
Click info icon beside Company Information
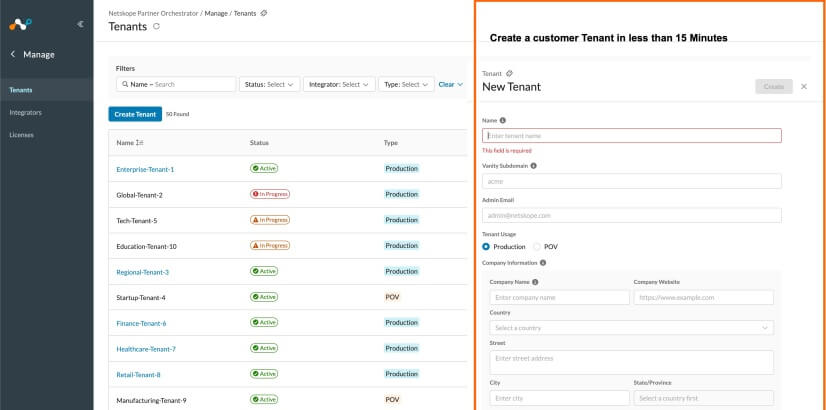543,262
